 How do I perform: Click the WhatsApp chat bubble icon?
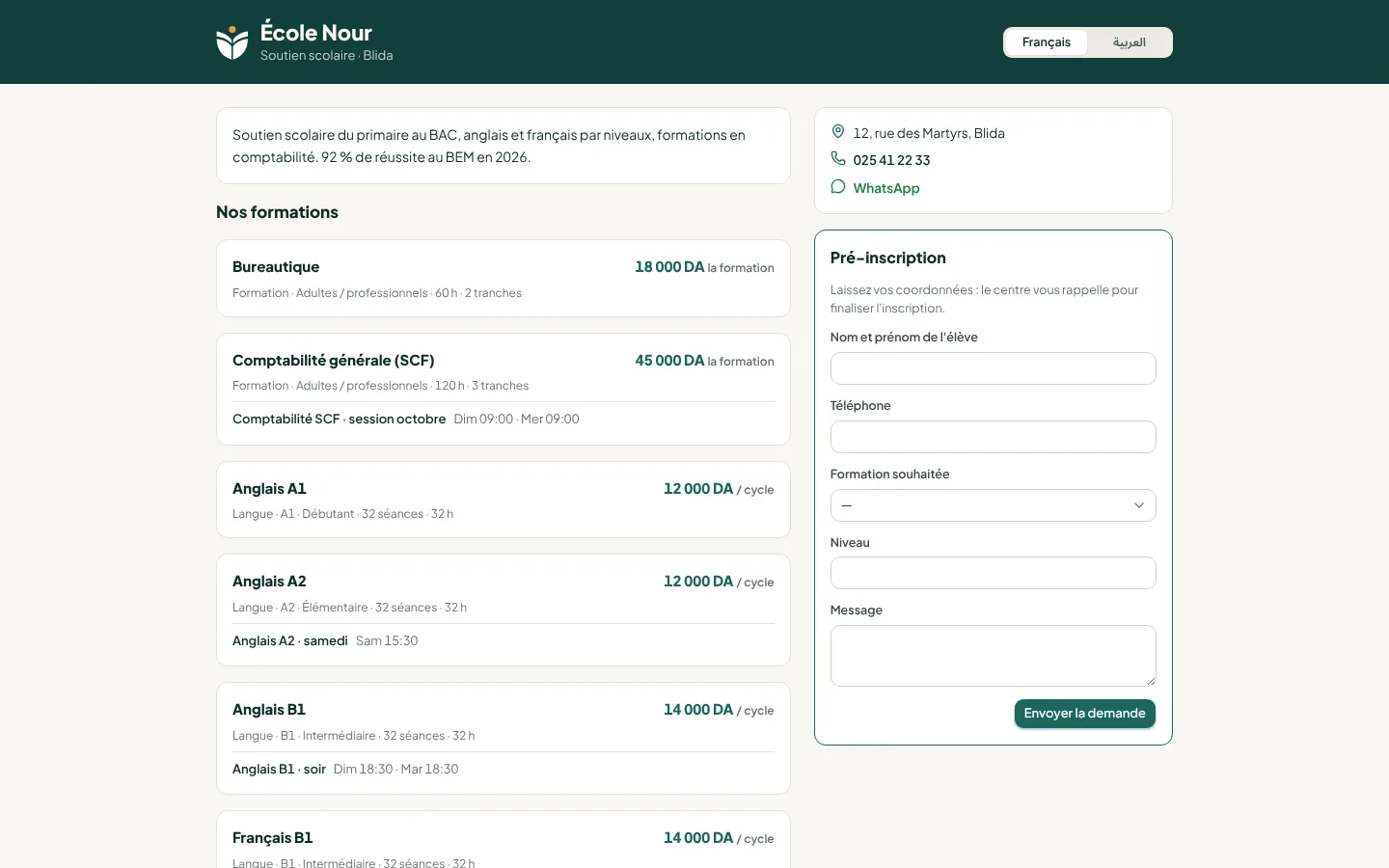838,187
